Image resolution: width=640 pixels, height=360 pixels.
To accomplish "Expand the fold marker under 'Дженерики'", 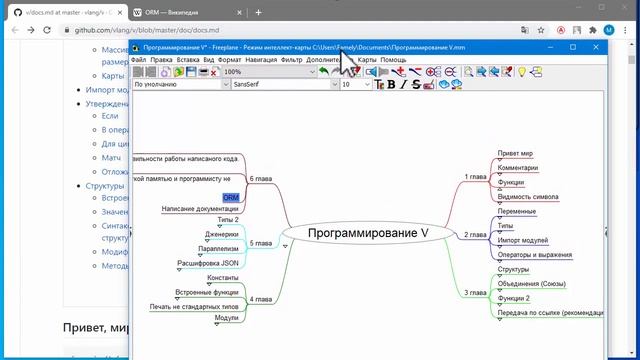I will 207,241.
